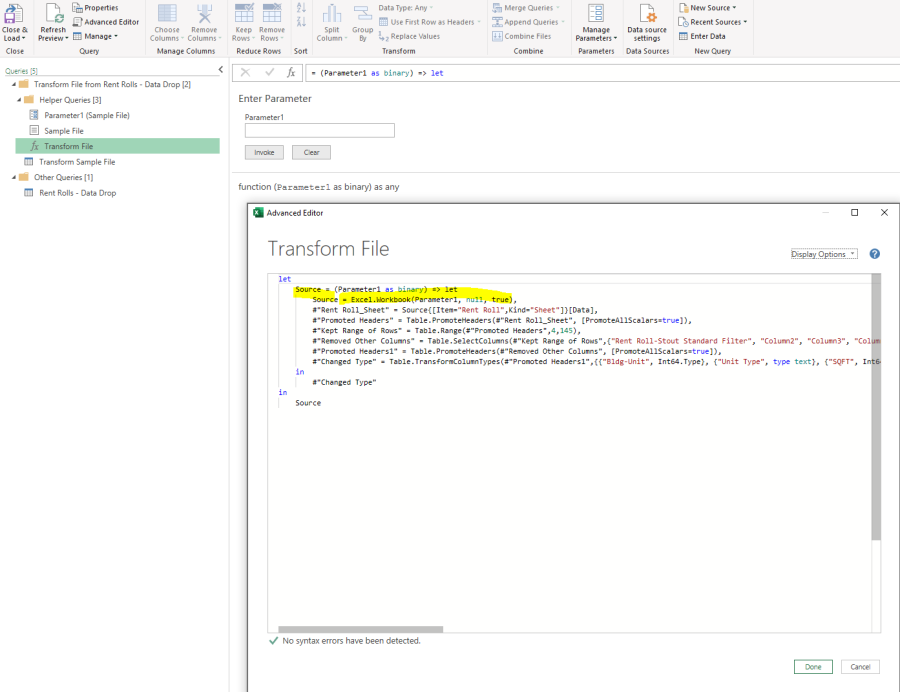This screenshot has width=900, height=692.
Task: Click the Clear button
Action: pyautogui.click(x=311, y=152)
